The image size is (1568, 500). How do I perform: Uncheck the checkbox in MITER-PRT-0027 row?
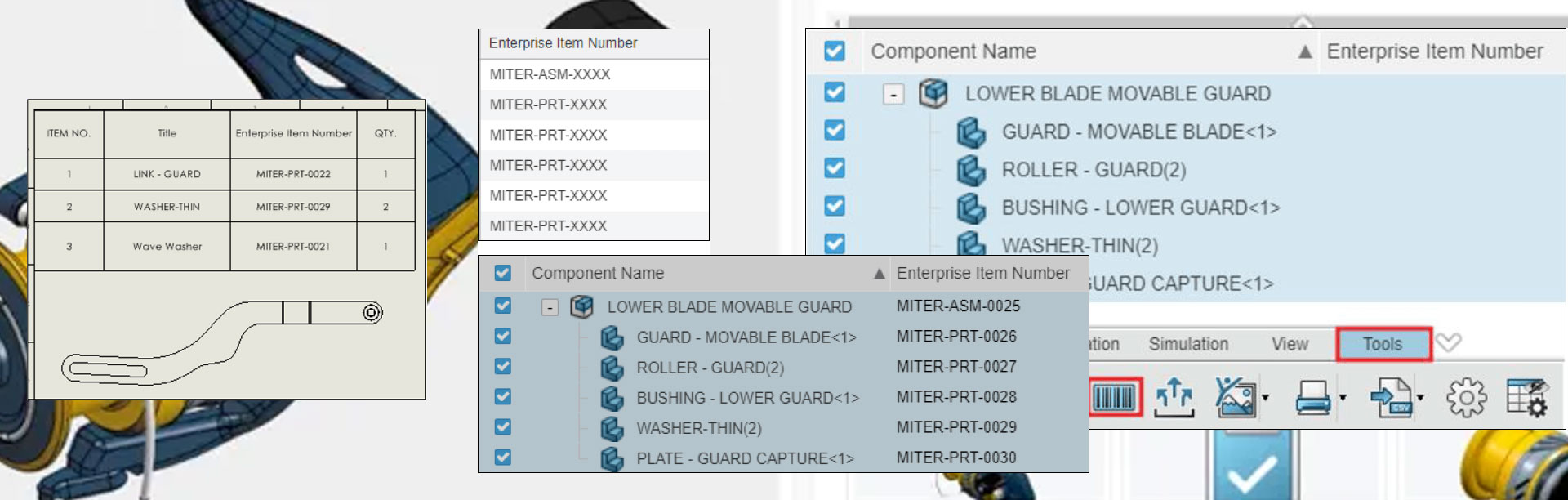503,367
